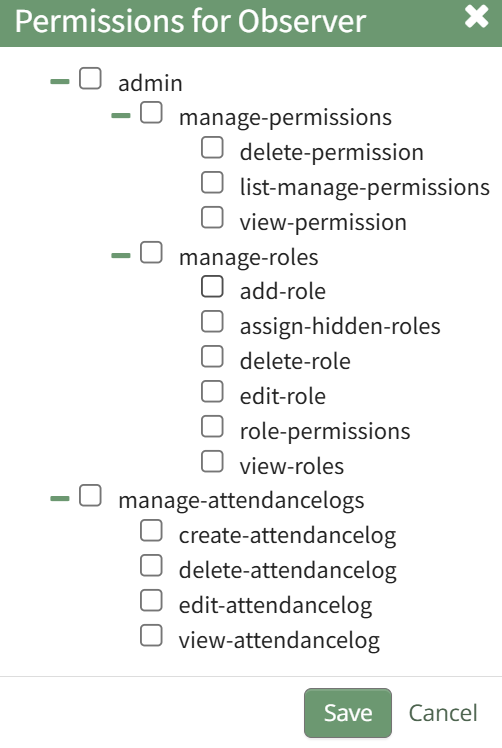Collapse the admin tree node
This screenshot has height=748, width=502.
pos(60,82)
